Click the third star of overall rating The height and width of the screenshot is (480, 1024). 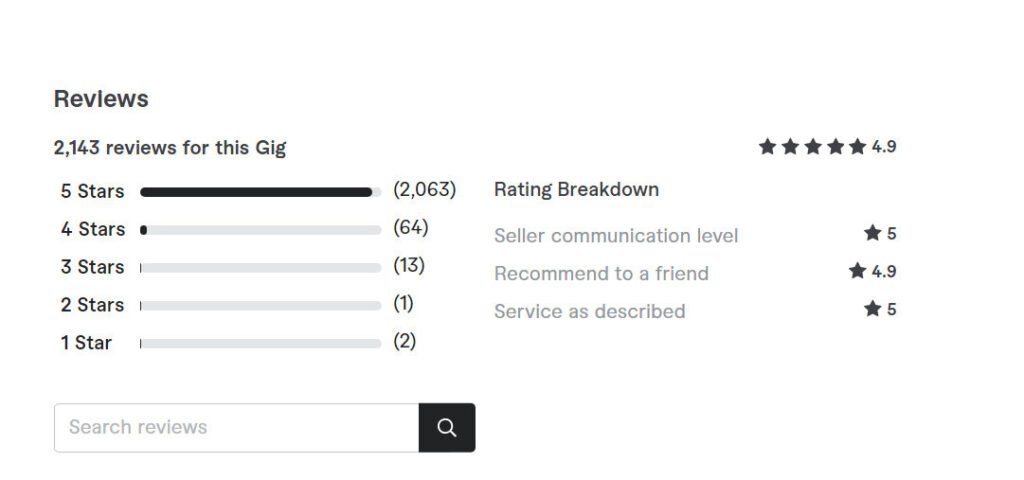point(812,147)
